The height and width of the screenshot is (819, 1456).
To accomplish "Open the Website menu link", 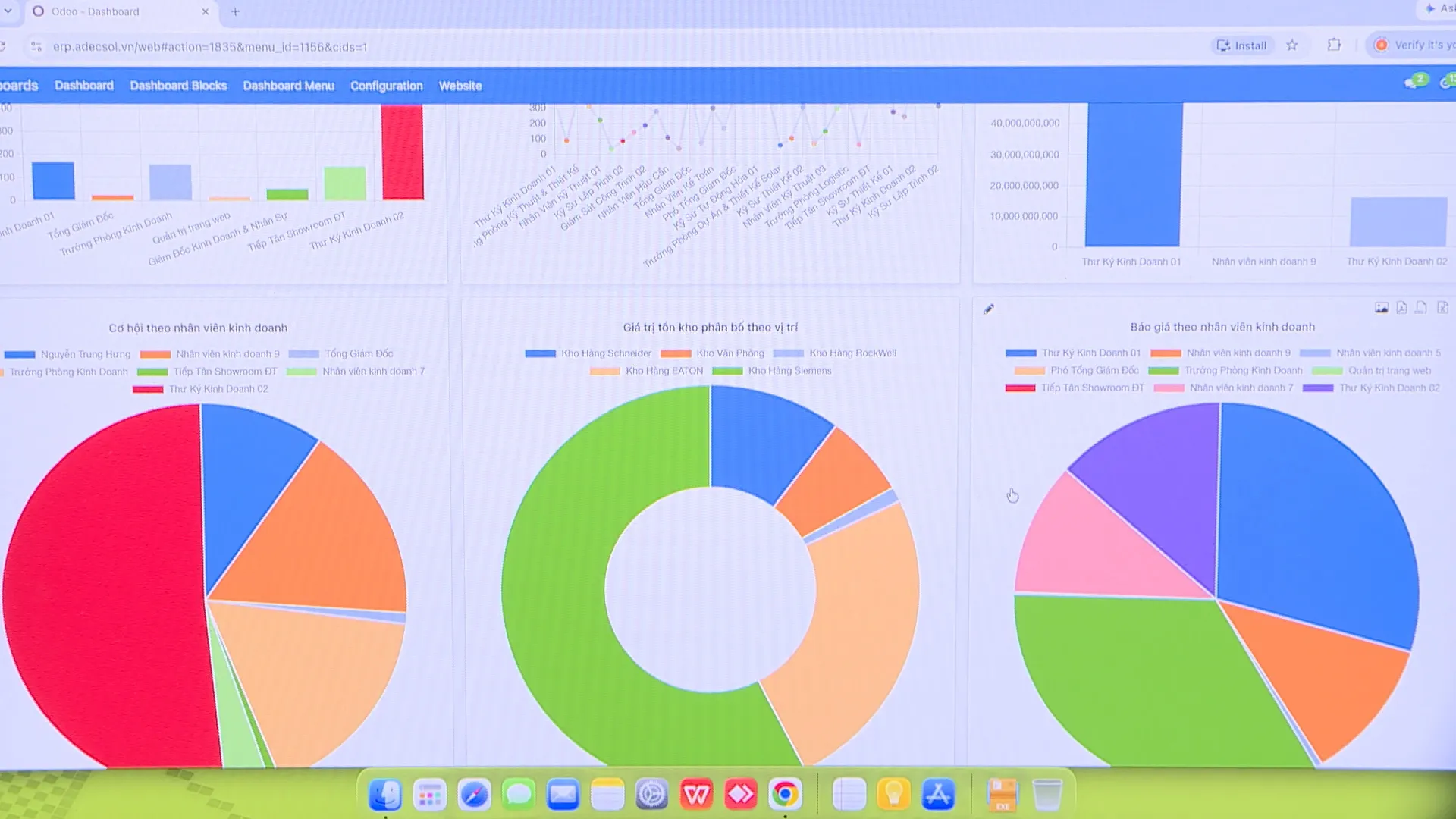I will (460, 86).
